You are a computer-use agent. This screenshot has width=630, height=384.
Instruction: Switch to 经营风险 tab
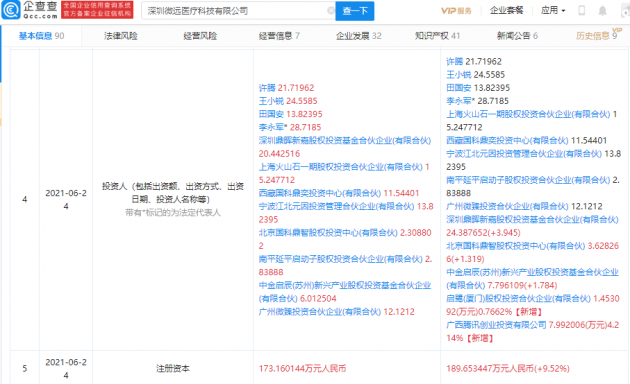click(200, 36)
